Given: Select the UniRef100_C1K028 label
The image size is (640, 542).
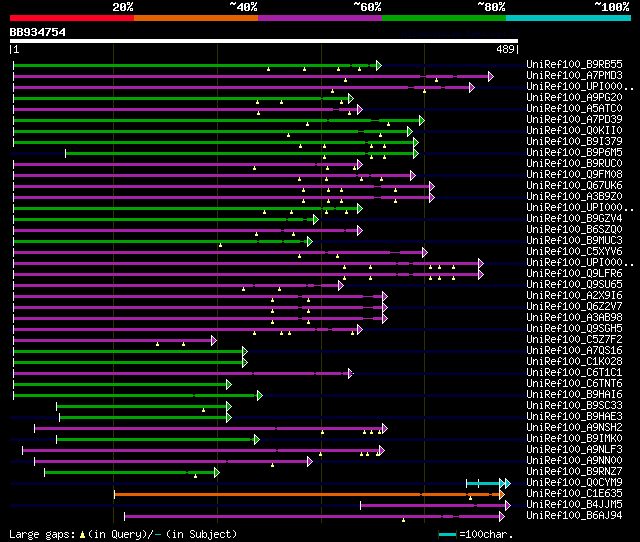Looking at the screenshot, I should [574, 362].
